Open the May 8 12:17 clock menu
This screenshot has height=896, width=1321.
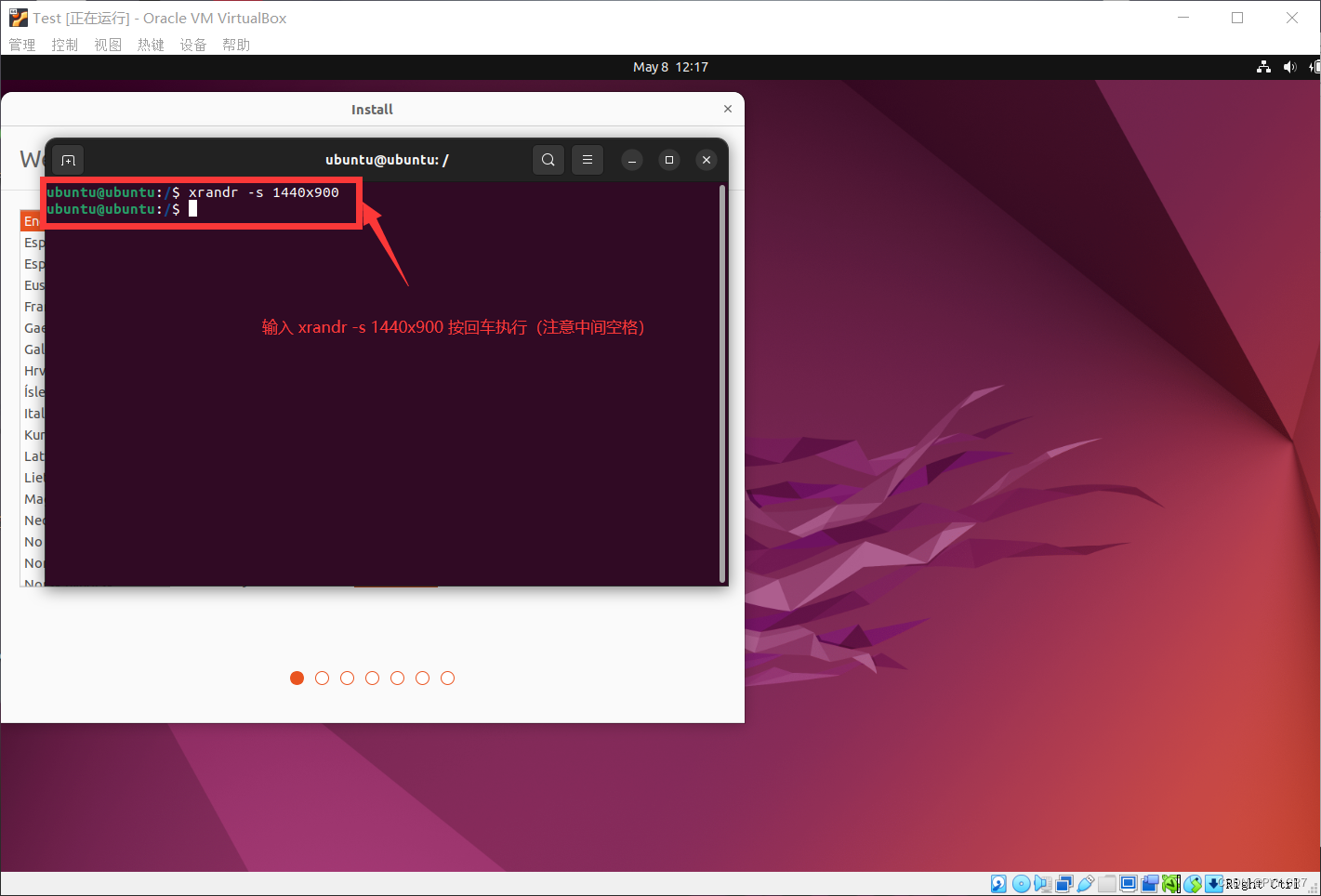(670, 67)
